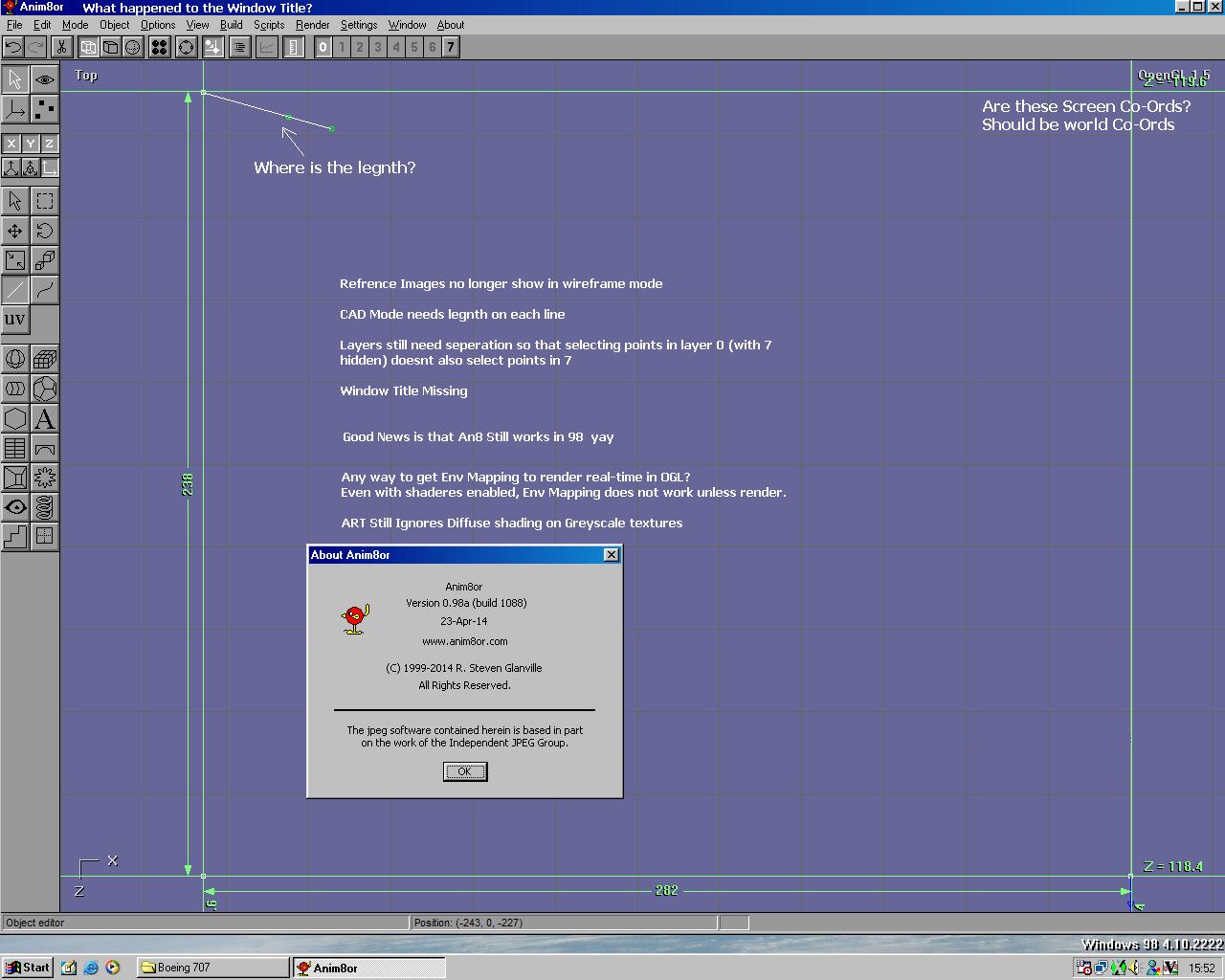Screen dimensions: 1225x980
Task: Click the Undo arrow in the top toolbar
Action: (x=13, y=46)
